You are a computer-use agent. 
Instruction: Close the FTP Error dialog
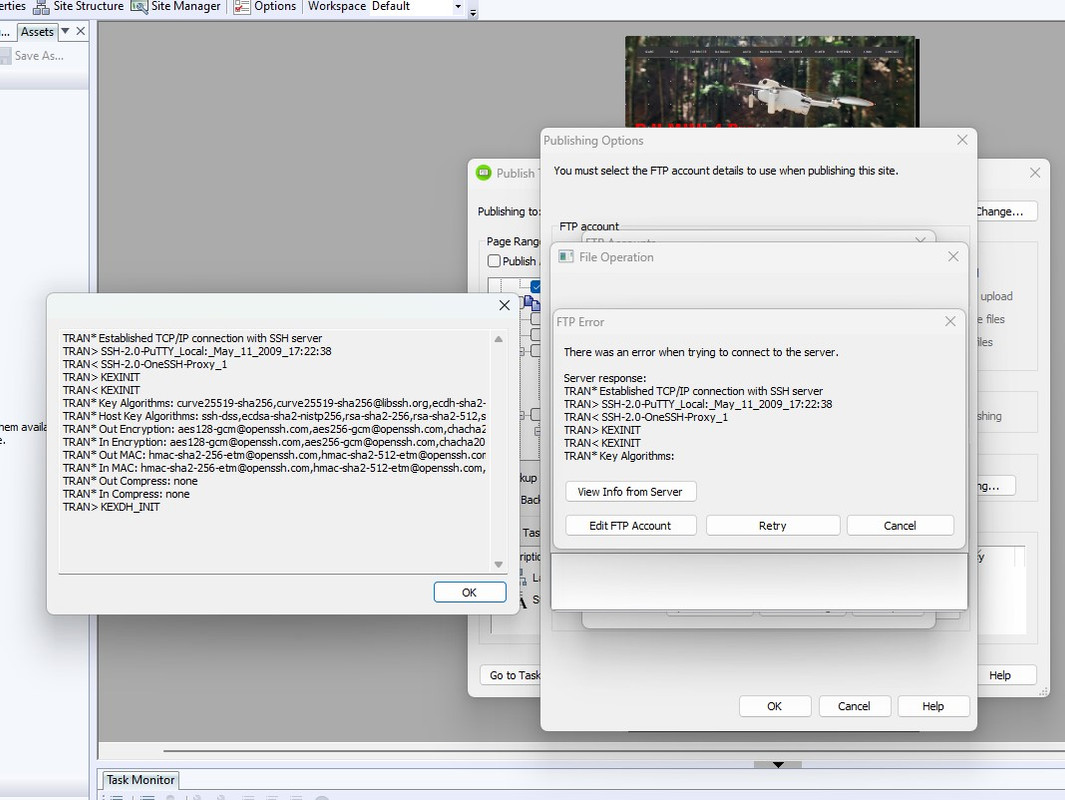coord(950,321)
